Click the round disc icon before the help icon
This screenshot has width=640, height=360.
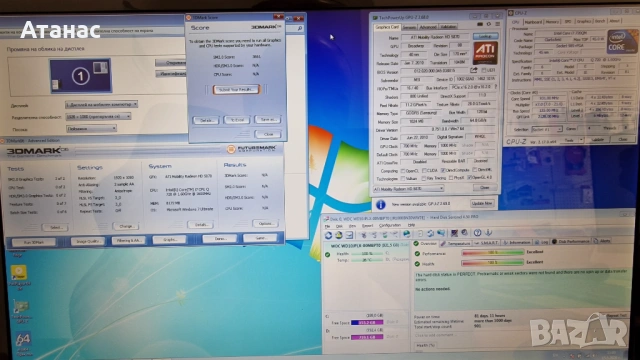tap(464, 233)
